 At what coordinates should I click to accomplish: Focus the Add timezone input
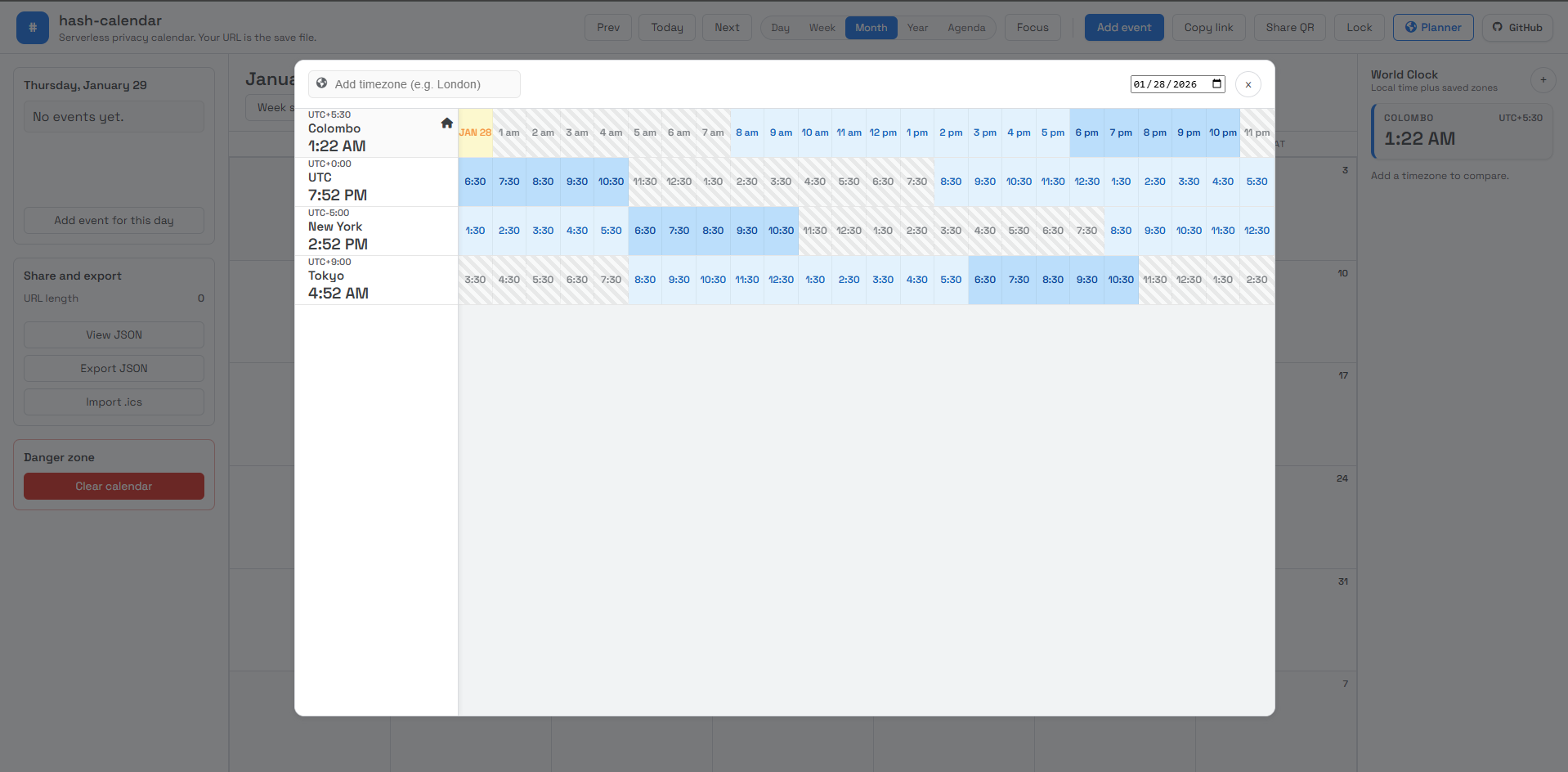[x=414, y=84]
